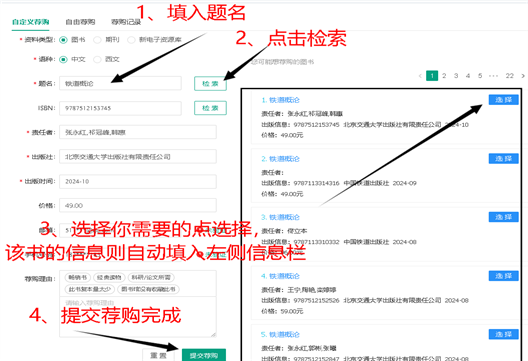
Task: Open the 荐购记录 tab
Action: click(126, 22)
